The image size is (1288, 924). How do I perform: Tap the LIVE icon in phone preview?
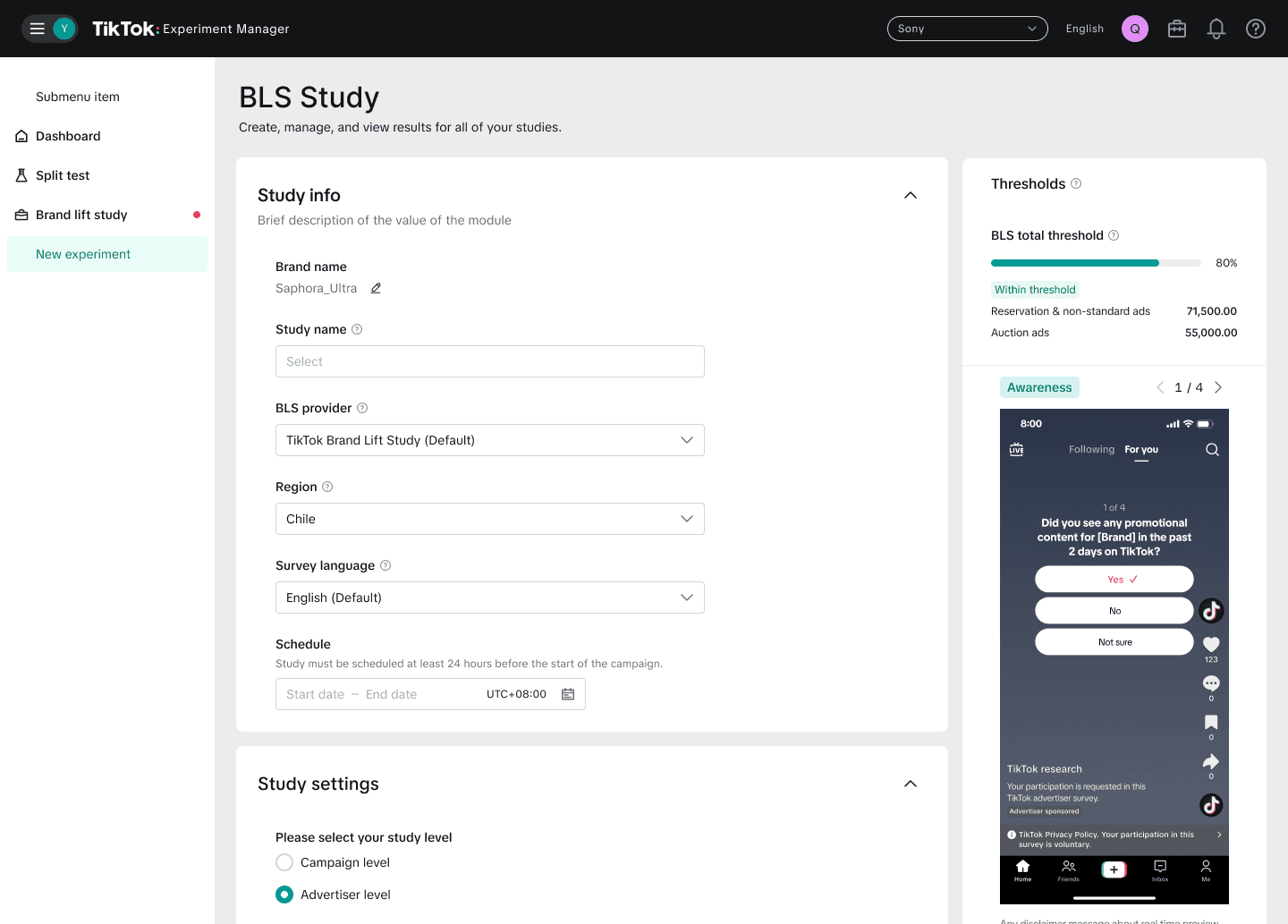point(1016,449)
